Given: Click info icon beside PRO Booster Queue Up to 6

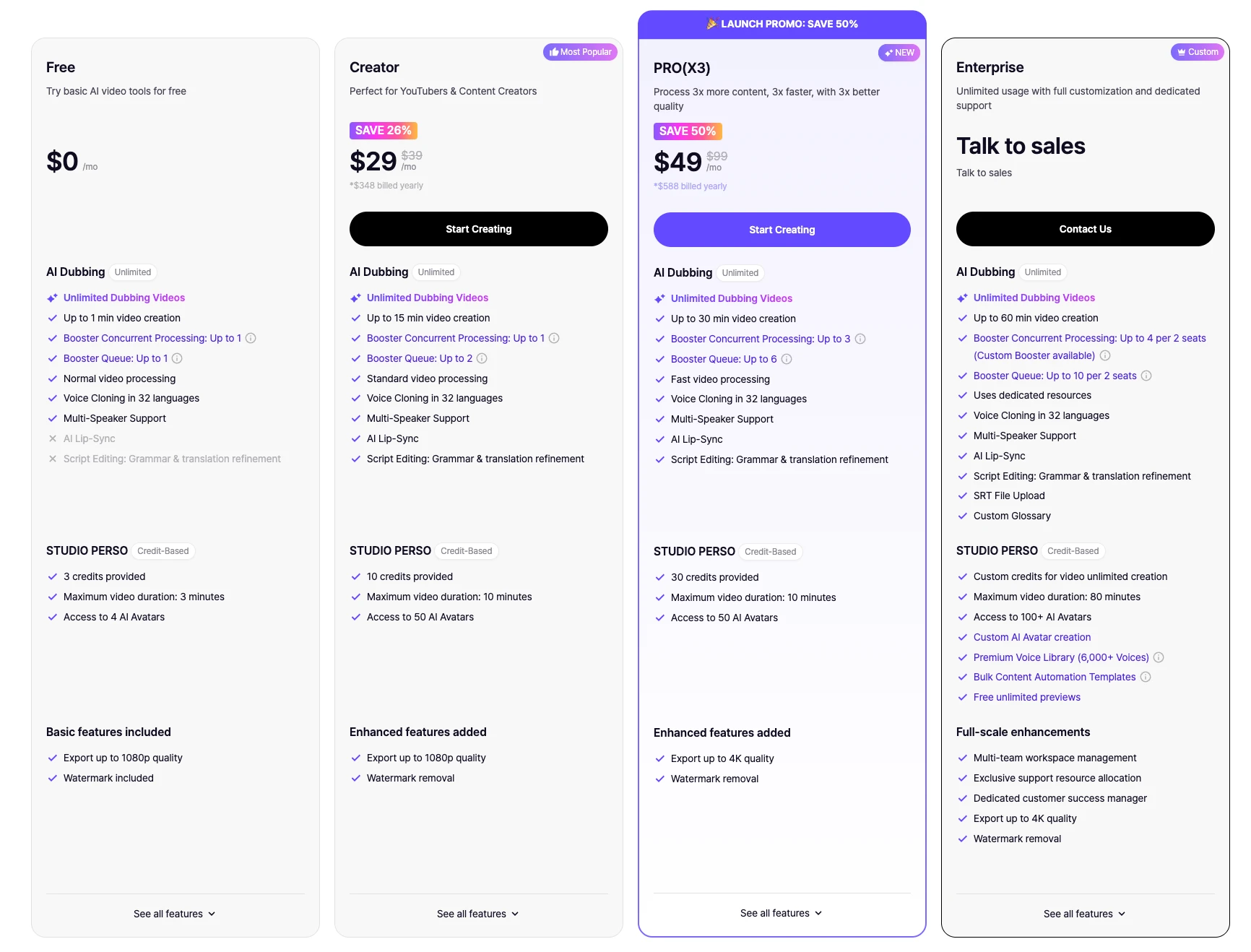Looking at the screenshot, I should (x=787, y=359).
